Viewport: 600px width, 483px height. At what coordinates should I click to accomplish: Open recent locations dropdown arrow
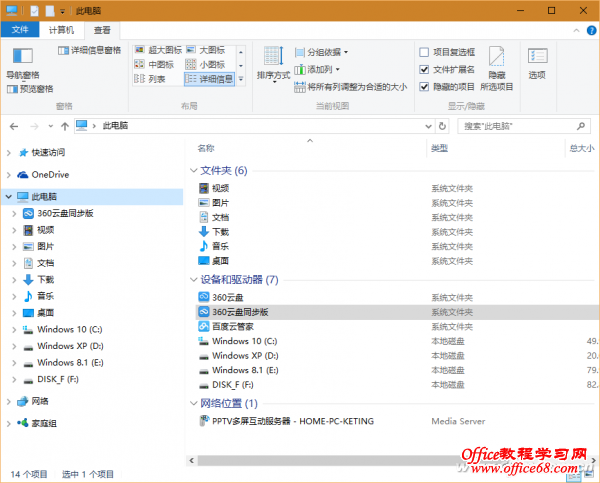(51, 126)
